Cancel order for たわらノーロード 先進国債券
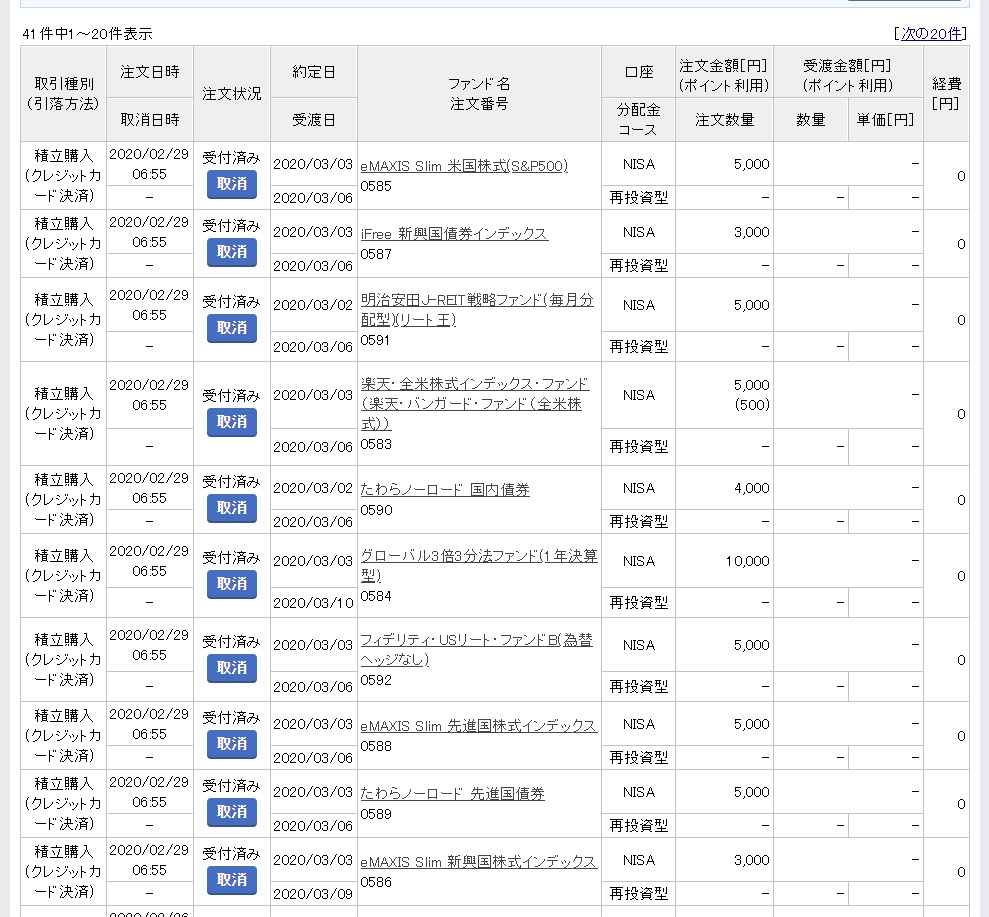Image resolution: width=989 pixels, height=917 pixels. (x=231, y=812)
